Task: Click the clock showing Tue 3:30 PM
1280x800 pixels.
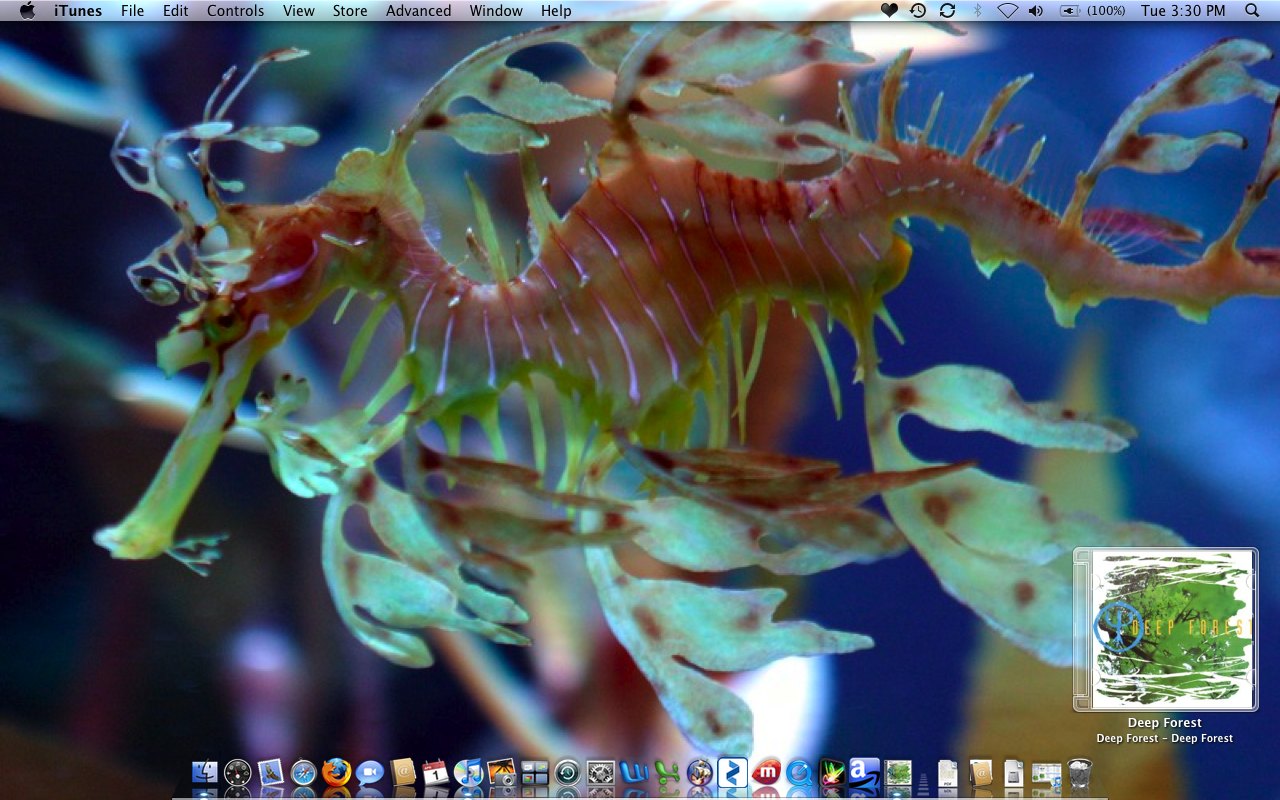Action: 1183,11
